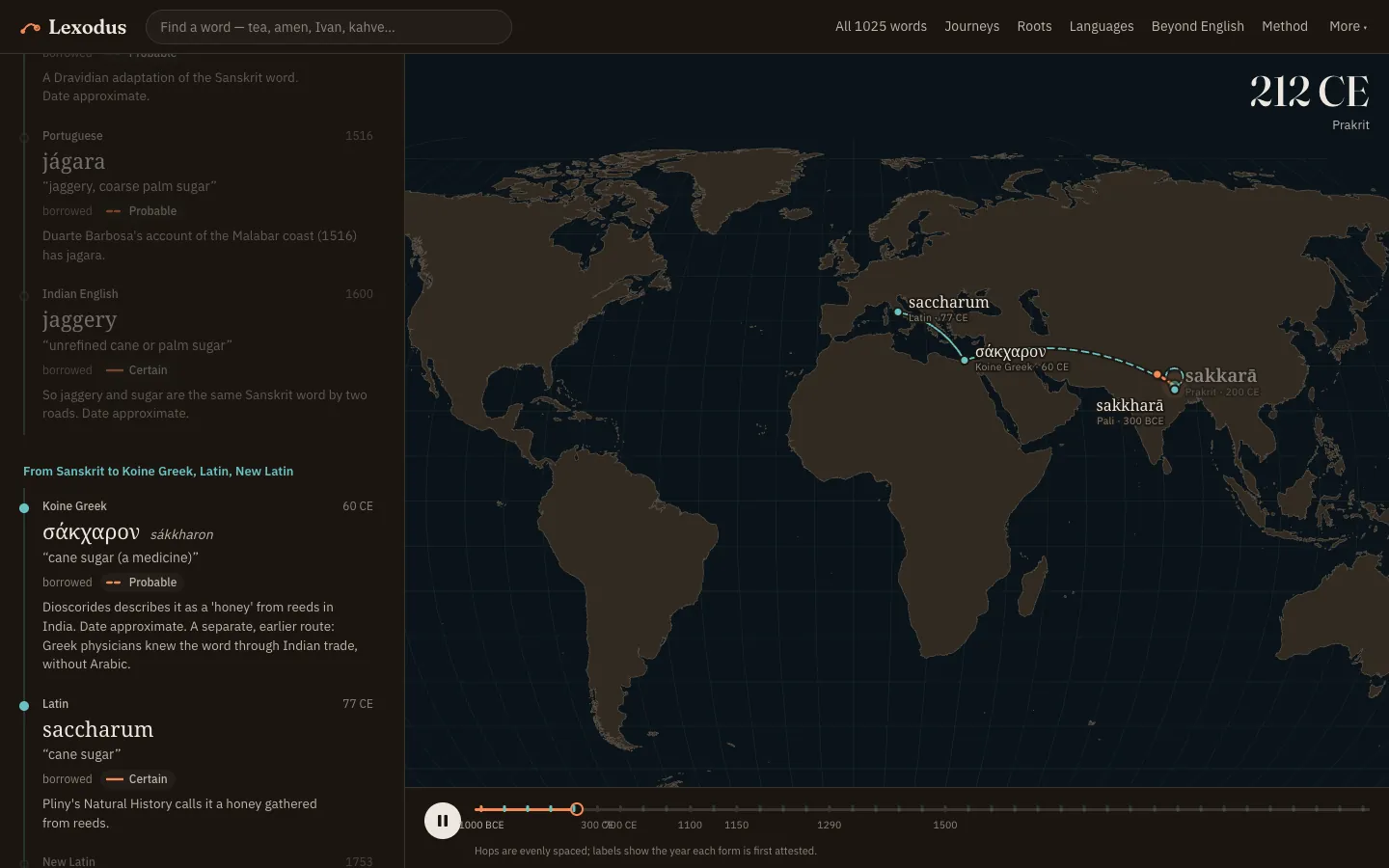Select the Latin saccharum entry bullet

pos(24,706)
